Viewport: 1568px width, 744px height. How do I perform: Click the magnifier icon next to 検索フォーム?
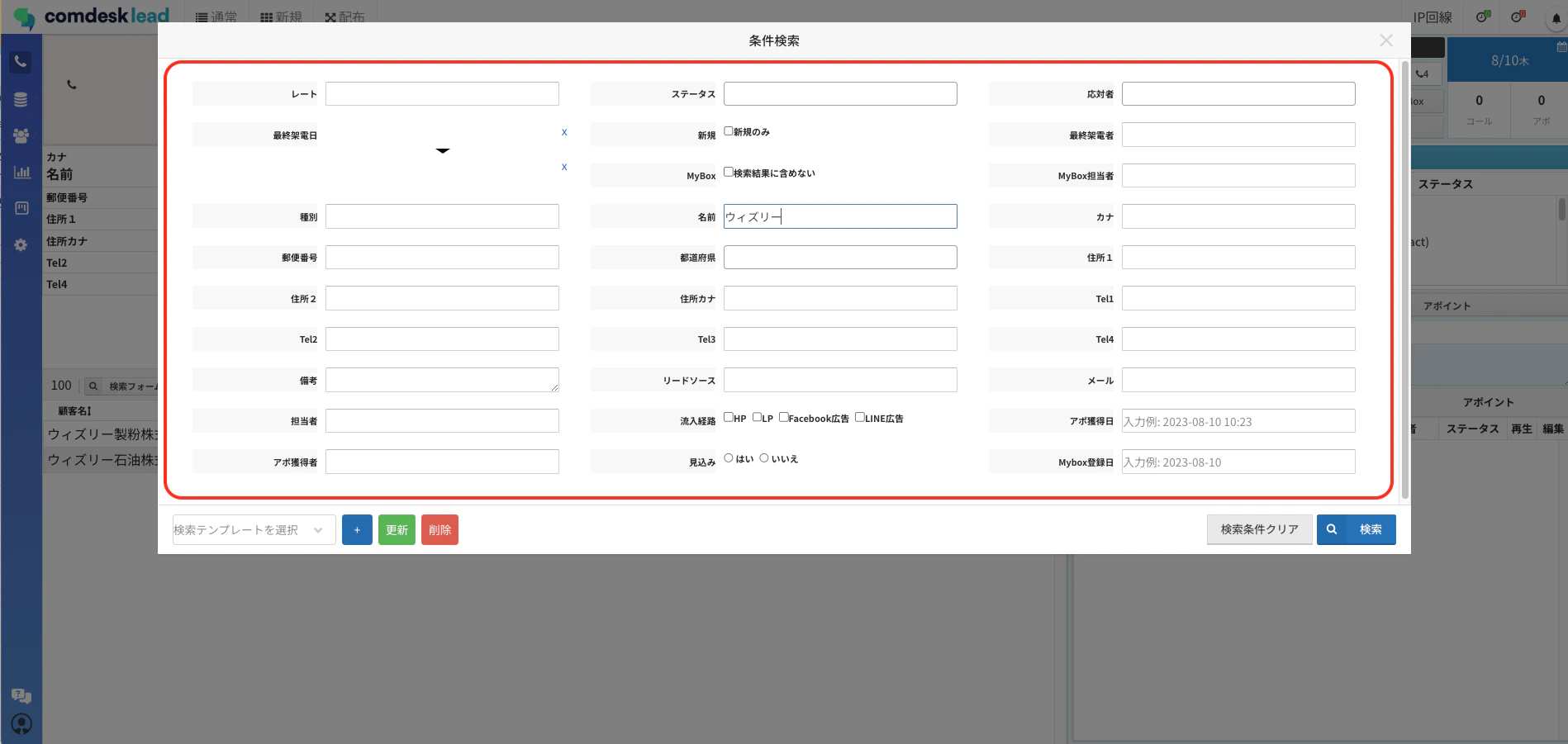(93, 386)
